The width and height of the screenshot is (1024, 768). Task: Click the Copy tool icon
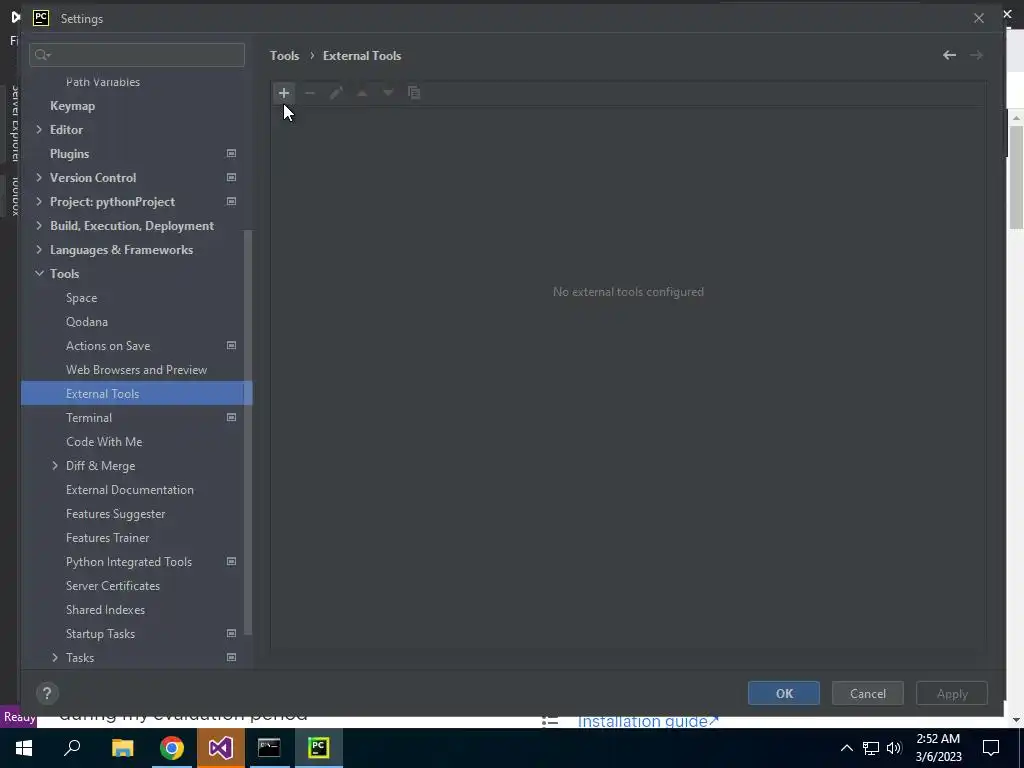tap(414, 93)
